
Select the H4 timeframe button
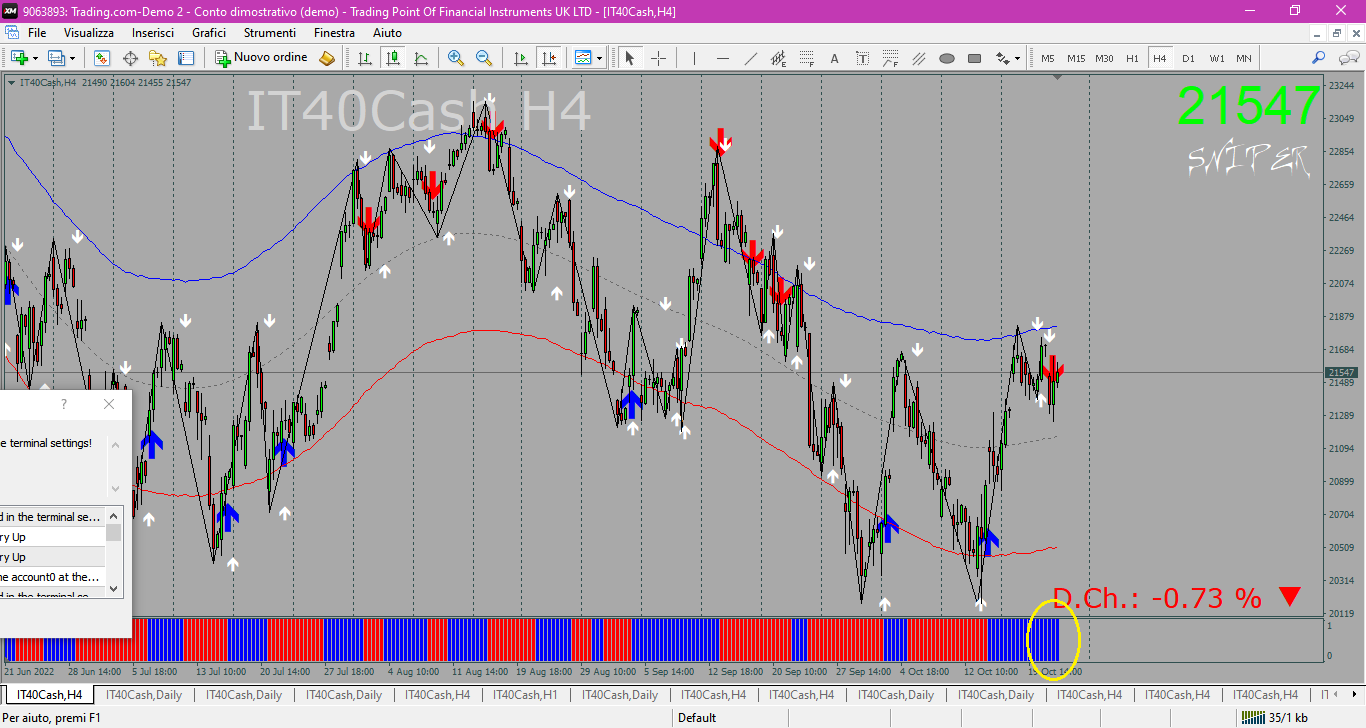(1160, 58)
